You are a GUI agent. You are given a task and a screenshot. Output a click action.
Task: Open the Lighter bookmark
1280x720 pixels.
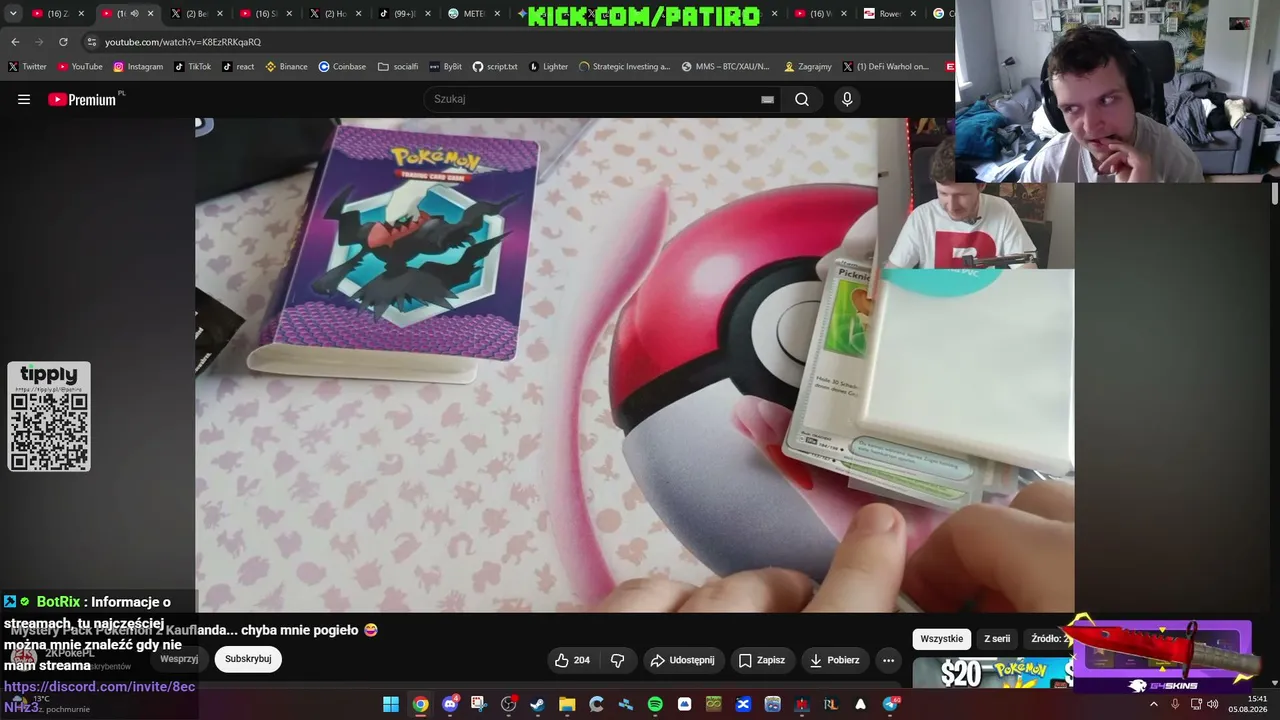pos(547,67)
